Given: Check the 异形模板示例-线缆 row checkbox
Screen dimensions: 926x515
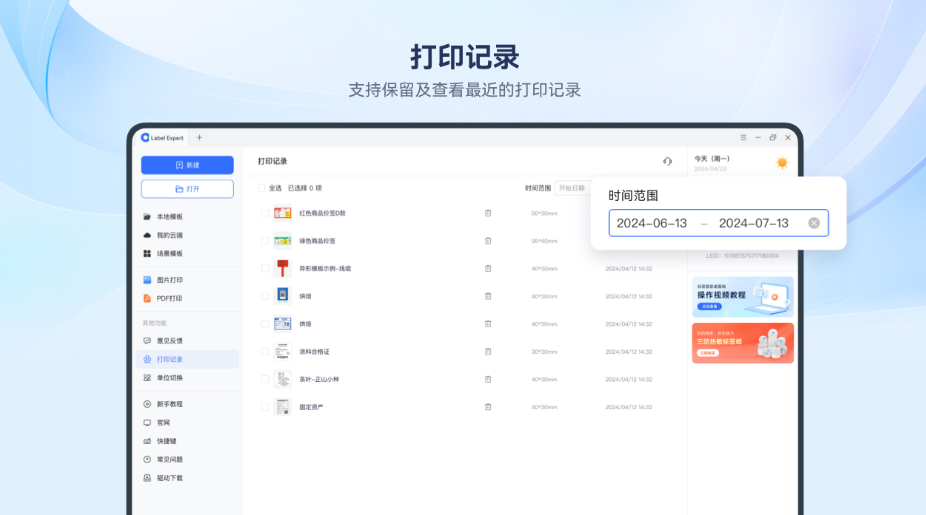Looking at the screenshot, I should click(x=265, y=269).
